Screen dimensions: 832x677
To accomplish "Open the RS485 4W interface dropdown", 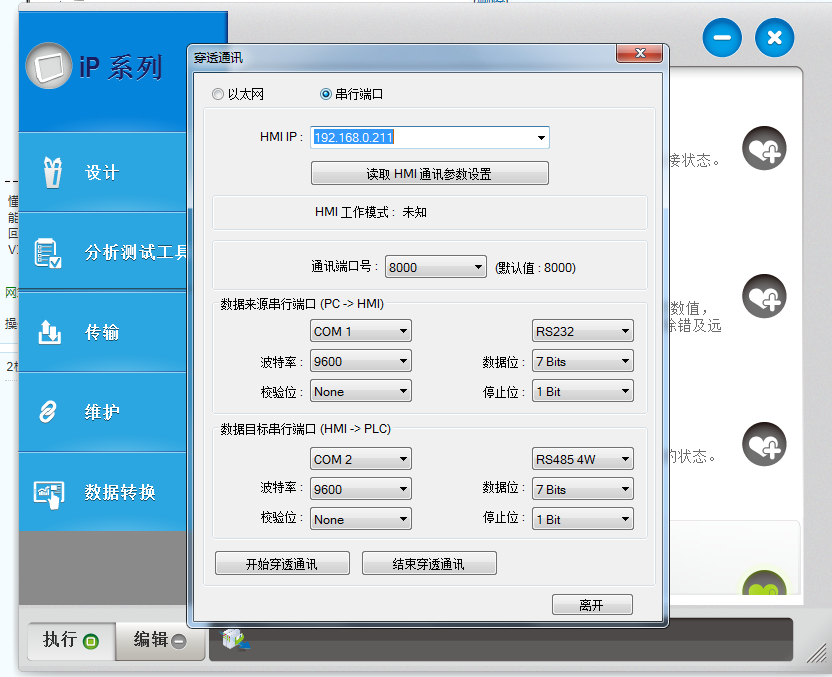I will [x=625, y=460].
